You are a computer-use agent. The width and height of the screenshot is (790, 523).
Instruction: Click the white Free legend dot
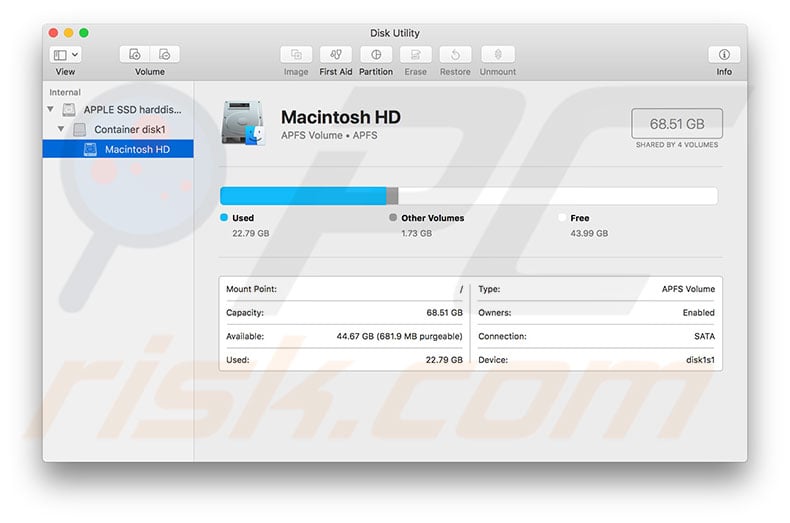562,218
